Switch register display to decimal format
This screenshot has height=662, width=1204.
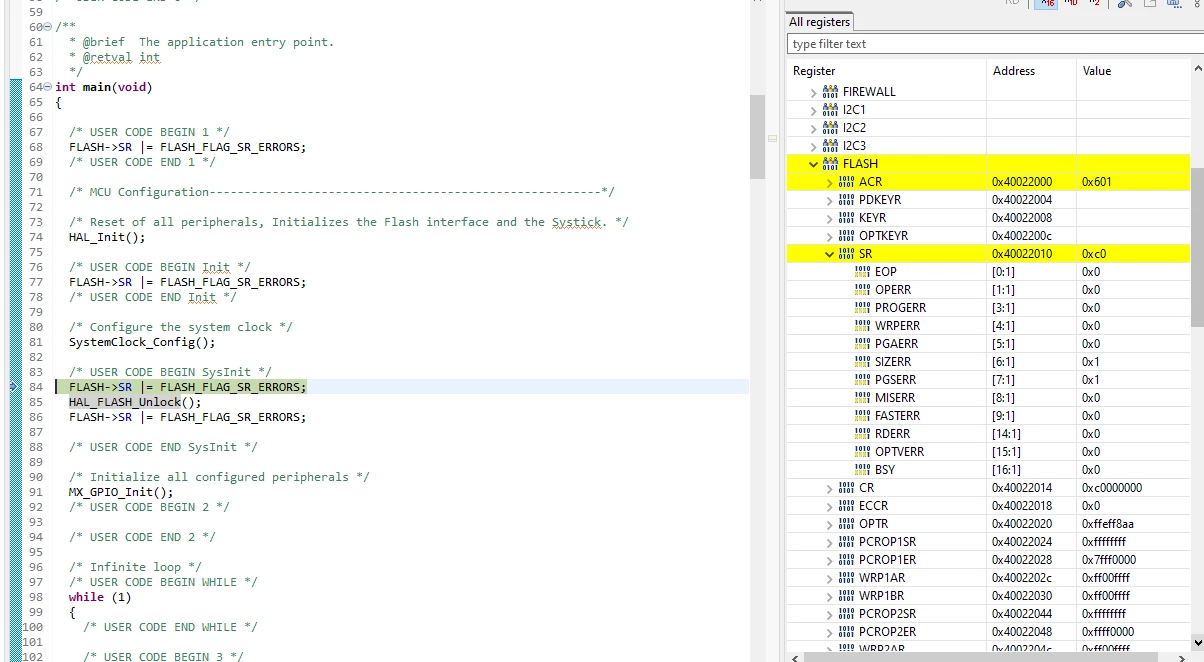pyautogui.click(x=1070, y=3)
